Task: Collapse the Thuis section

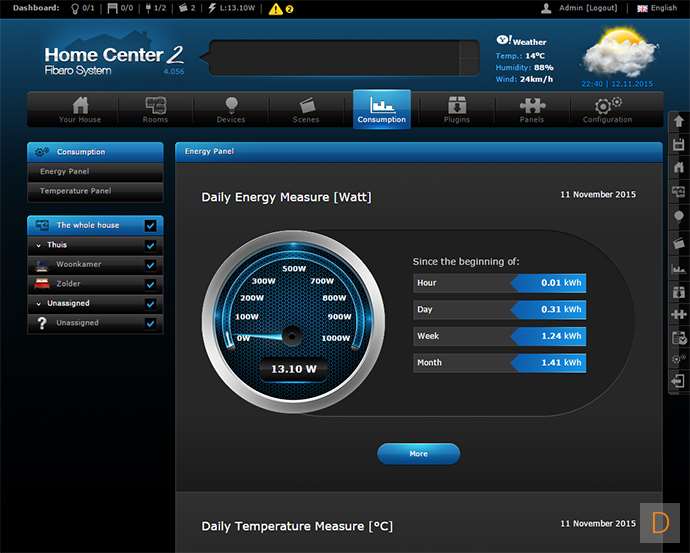Action: tap(39, 245)
